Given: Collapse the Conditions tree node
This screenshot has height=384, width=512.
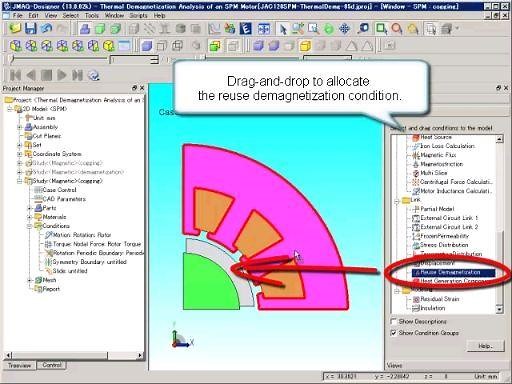Looking at the screenshot, I should click(x=30, y=226).
